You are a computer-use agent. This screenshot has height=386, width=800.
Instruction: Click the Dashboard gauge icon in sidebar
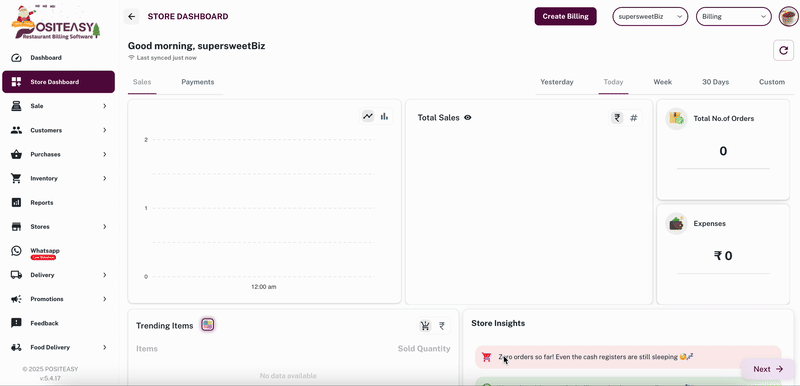click(x=16, y=58)
